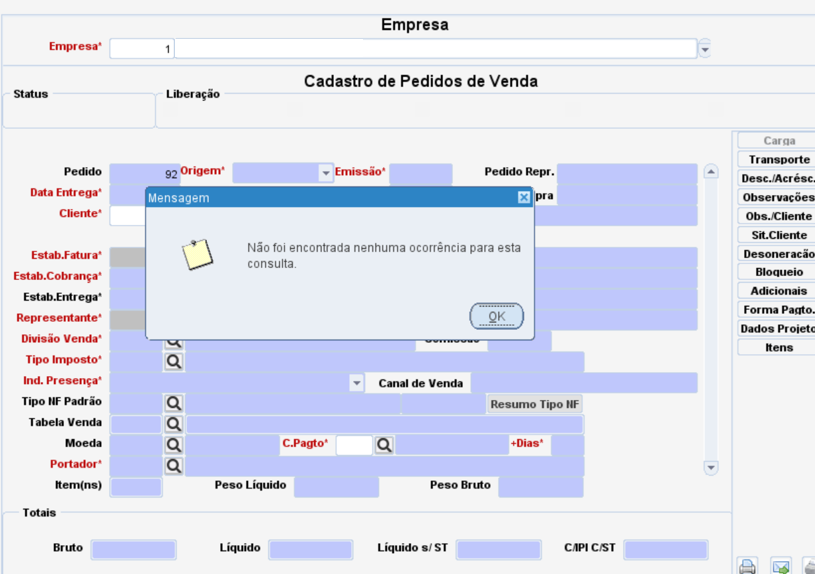Viewport: 815px width, 574px height.
Task: Click the Tipo Imposto search magnifier icon
Action: 174,361
